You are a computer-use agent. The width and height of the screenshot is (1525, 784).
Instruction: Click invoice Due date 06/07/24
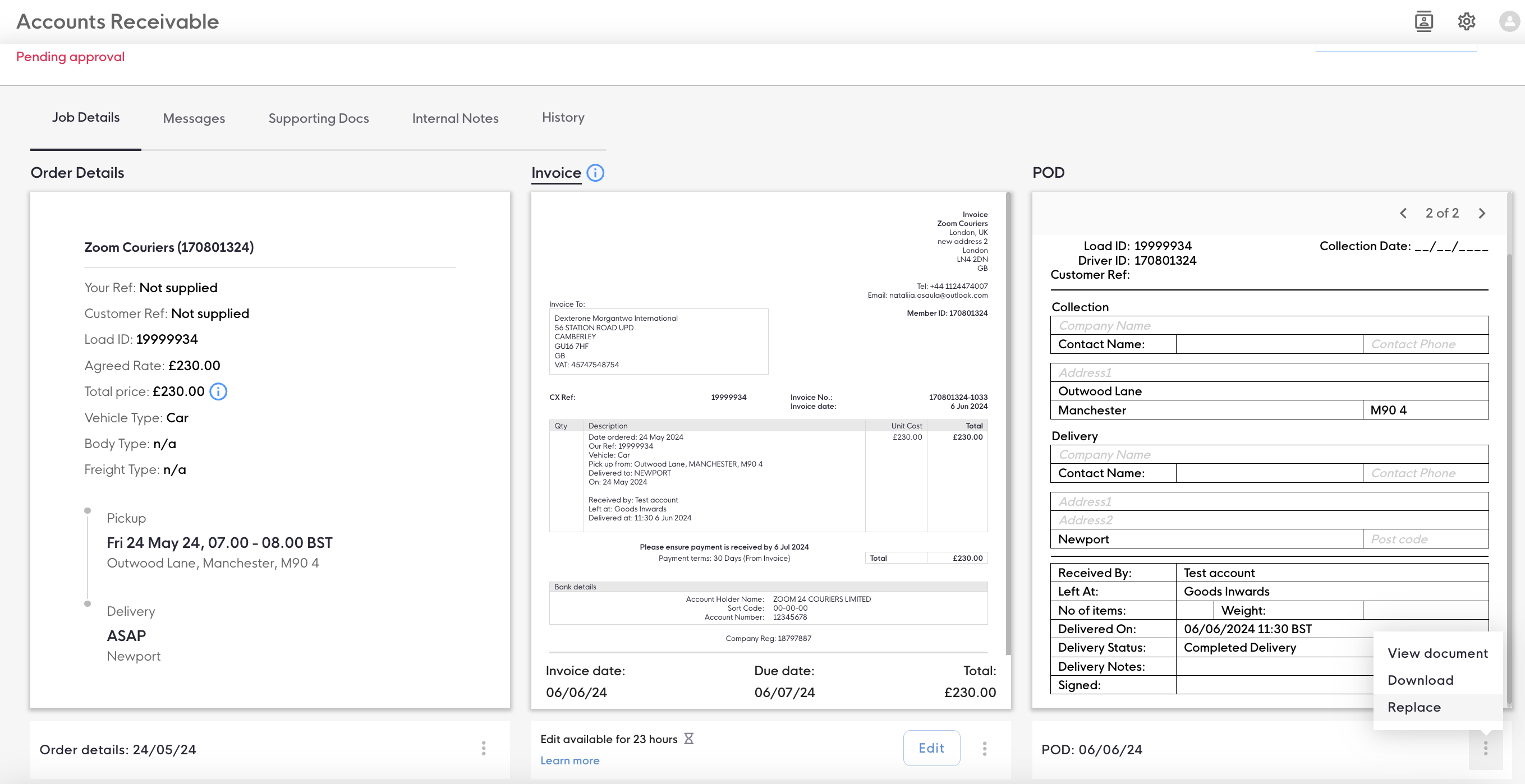pos(784,692)
